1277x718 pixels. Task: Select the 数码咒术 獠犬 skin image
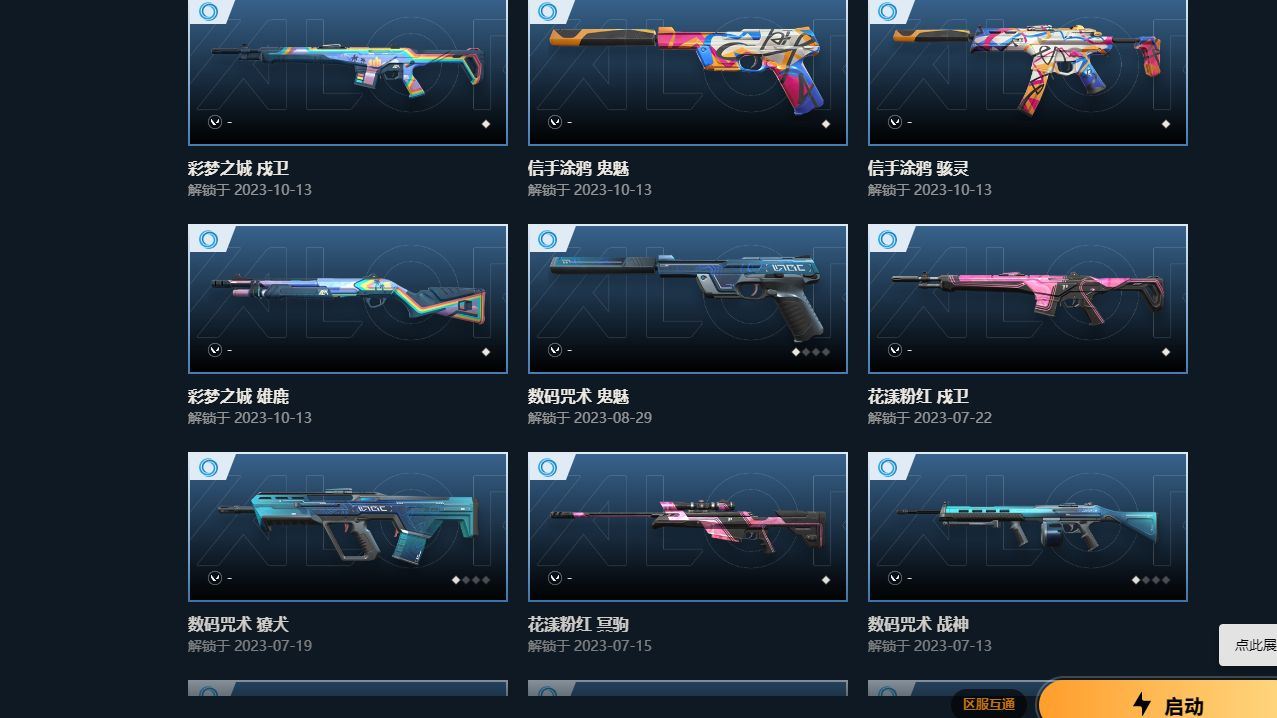[x=347, y=526]
